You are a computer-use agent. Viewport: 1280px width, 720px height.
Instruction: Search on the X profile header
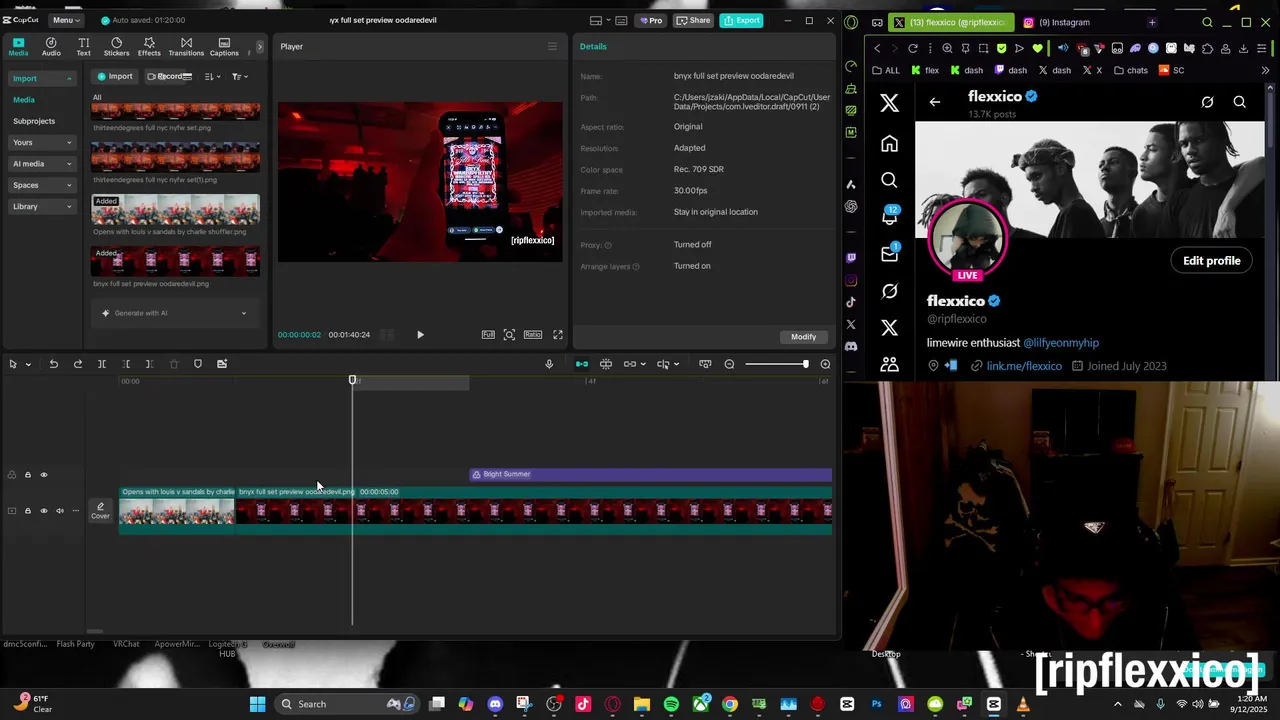(1239, 101)
